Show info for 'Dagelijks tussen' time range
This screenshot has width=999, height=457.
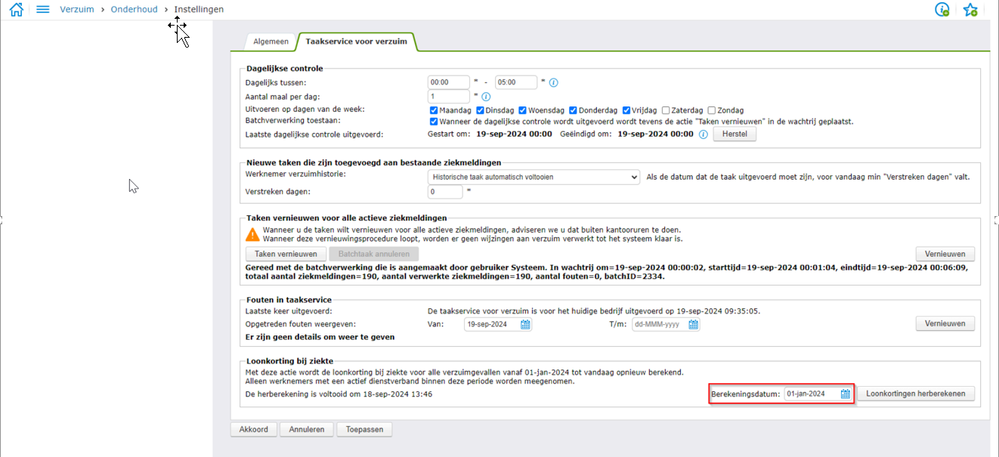point(554,83)
